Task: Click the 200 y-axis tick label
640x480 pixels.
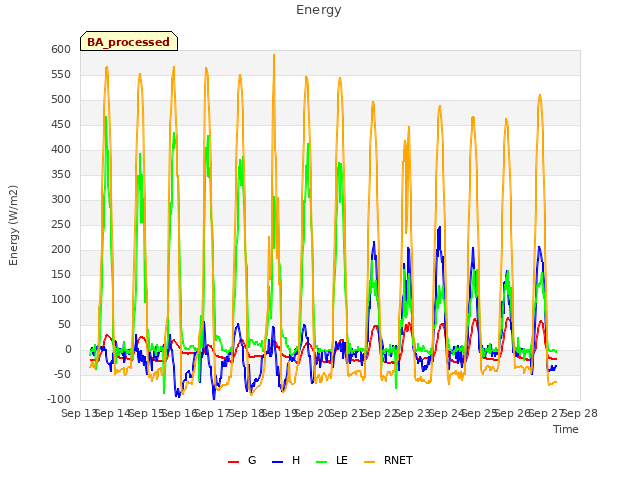Action: 61,250
